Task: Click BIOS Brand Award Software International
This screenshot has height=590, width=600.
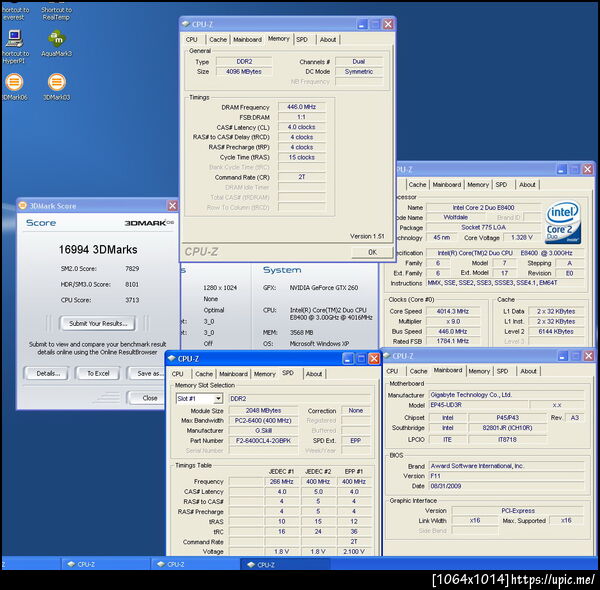Action: 507,466
